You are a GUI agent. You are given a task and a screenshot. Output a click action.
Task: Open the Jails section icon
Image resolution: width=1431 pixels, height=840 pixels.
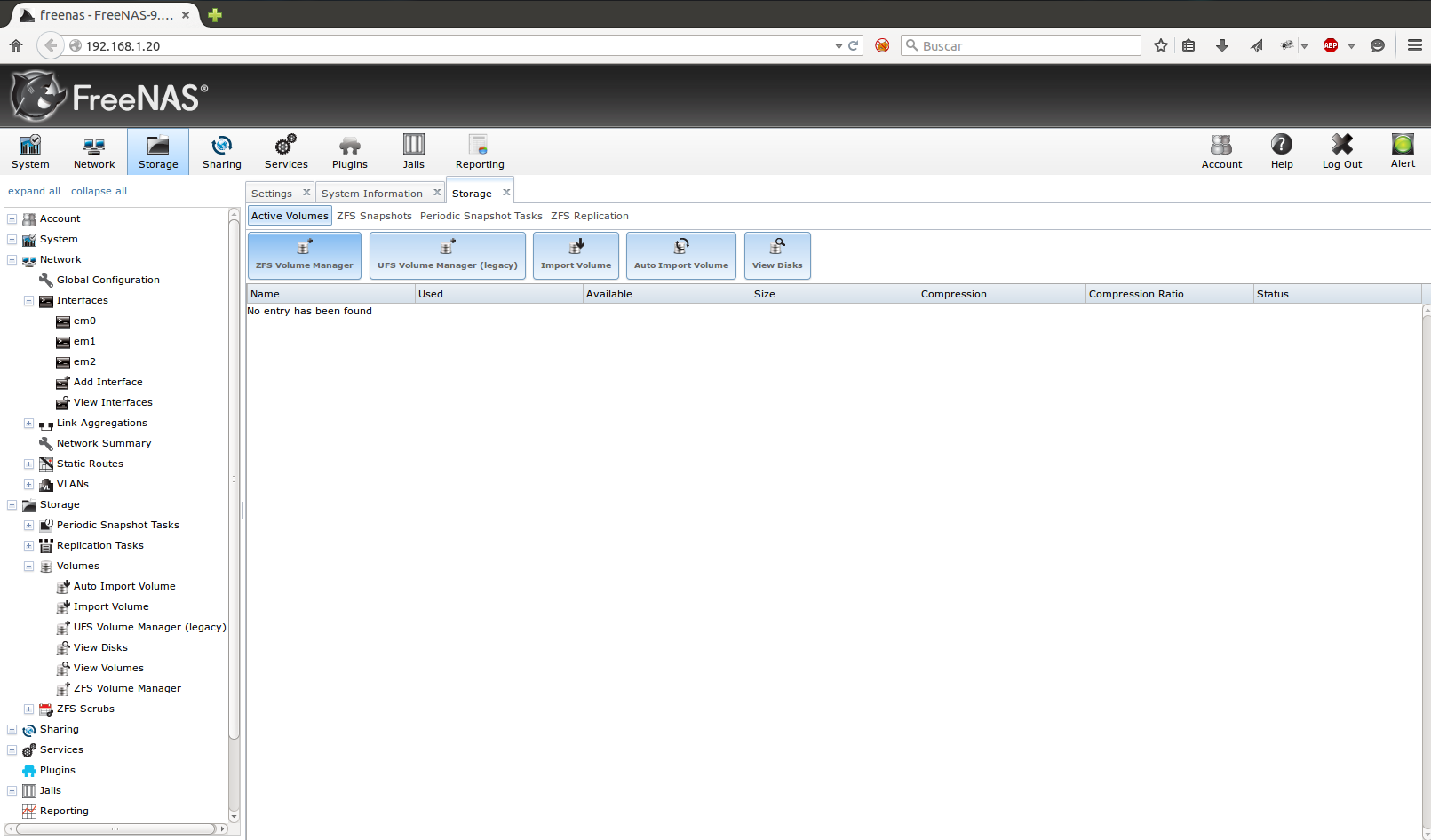point(413,150)
